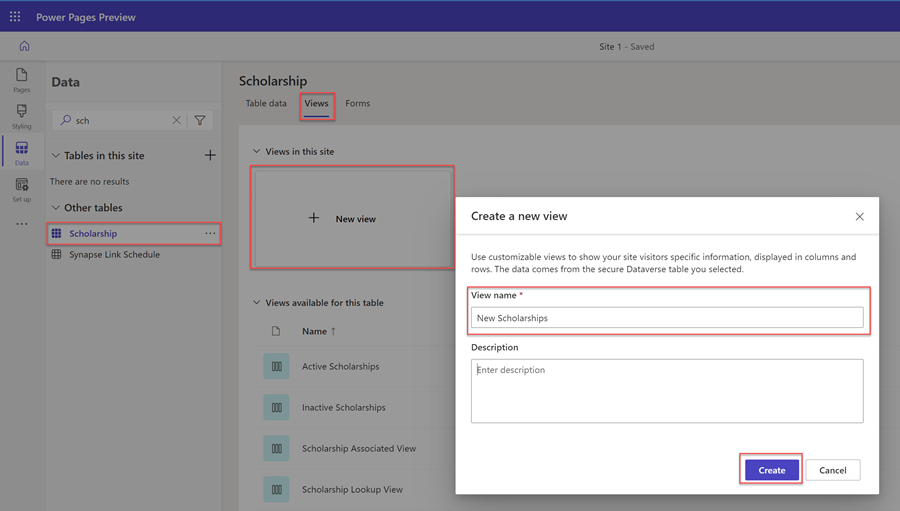Open the Styling workspace
The height and width of the screenshot is (511, 900).
[21, 116]
